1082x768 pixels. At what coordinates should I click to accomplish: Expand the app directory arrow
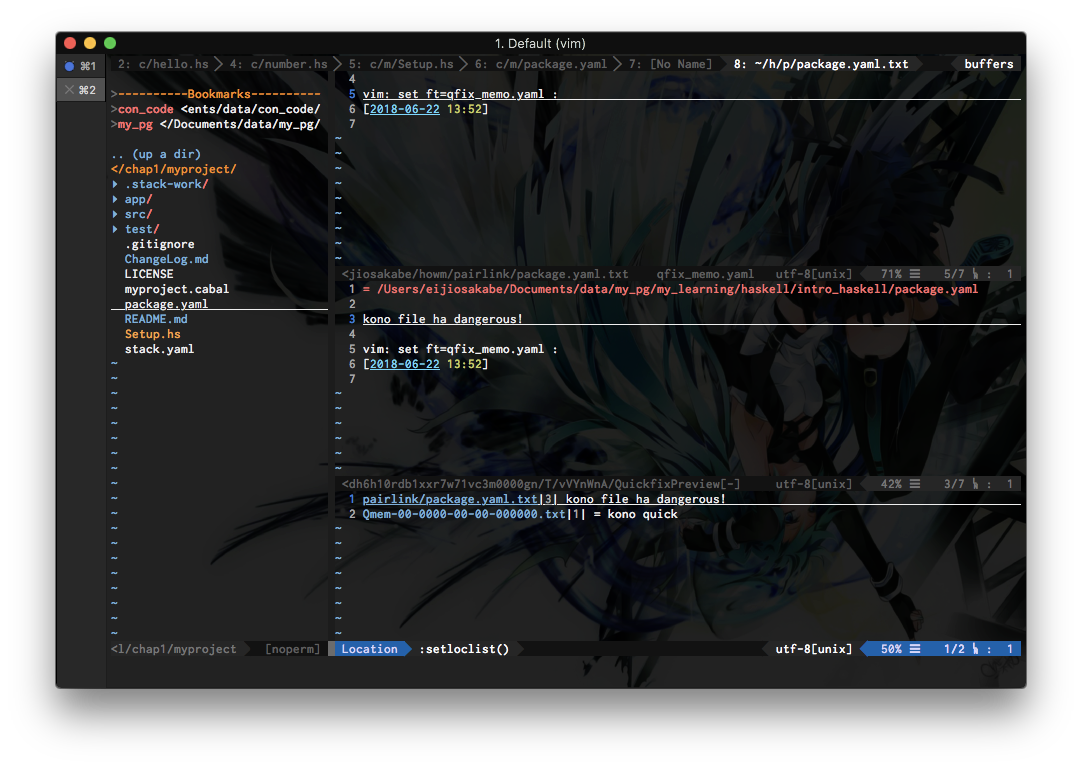click(x=116, y=199)
